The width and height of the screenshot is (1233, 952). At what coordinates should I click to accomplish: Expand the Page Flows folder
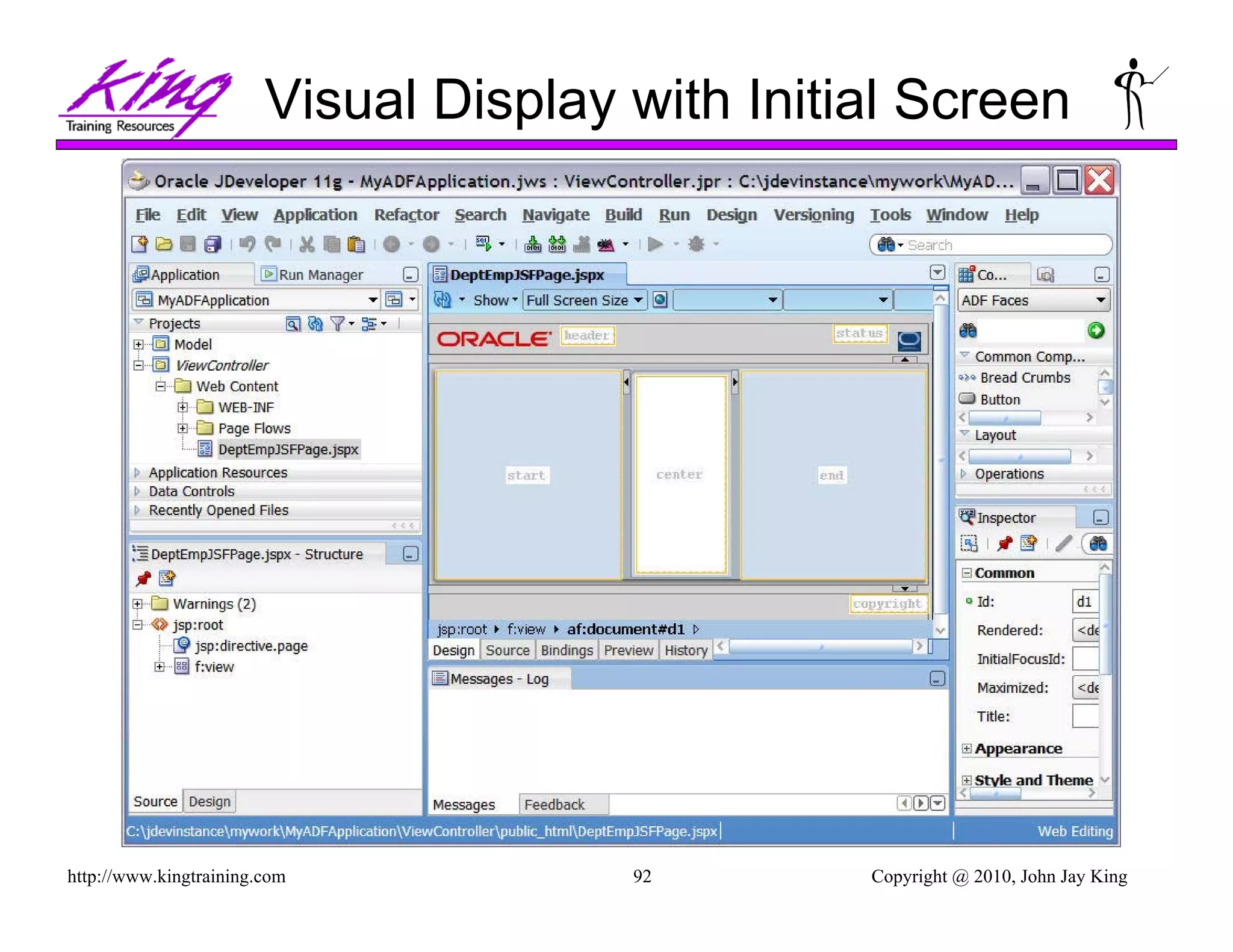[x=182, y=428]
